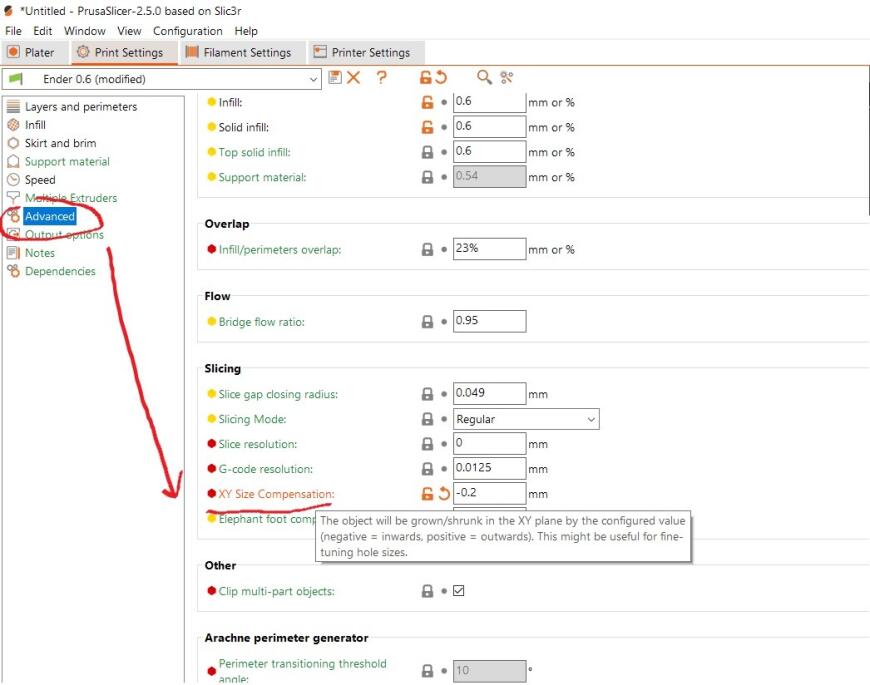The width and height of the screenshot is (870, 685).
Task: Click the G-code resolution label link
Action: pyautogui.click(x=265, y=469)
